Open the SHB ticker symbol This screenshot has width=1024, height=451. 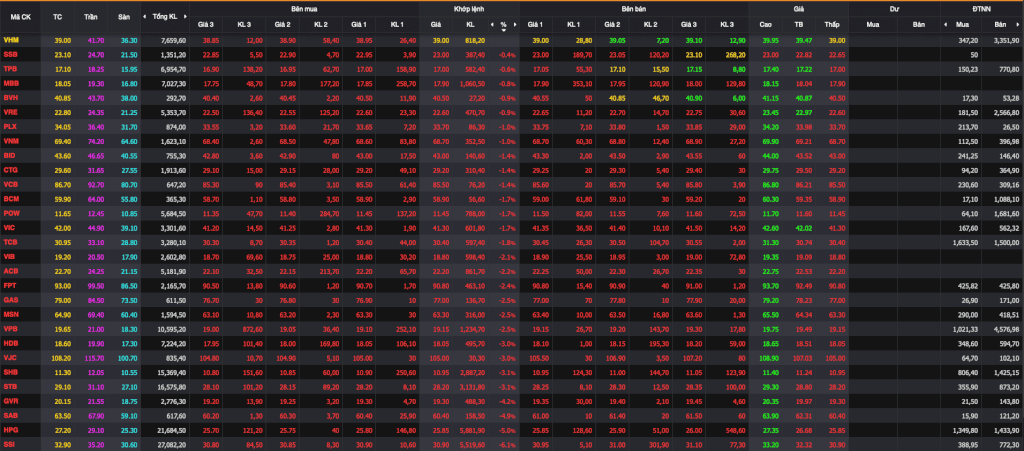tap(10, 371)
